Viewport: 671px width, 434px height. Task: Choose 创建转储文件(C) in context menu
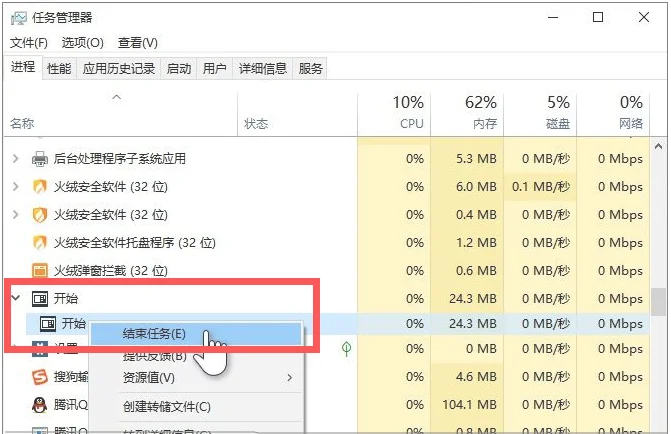[x=196, y=406]
